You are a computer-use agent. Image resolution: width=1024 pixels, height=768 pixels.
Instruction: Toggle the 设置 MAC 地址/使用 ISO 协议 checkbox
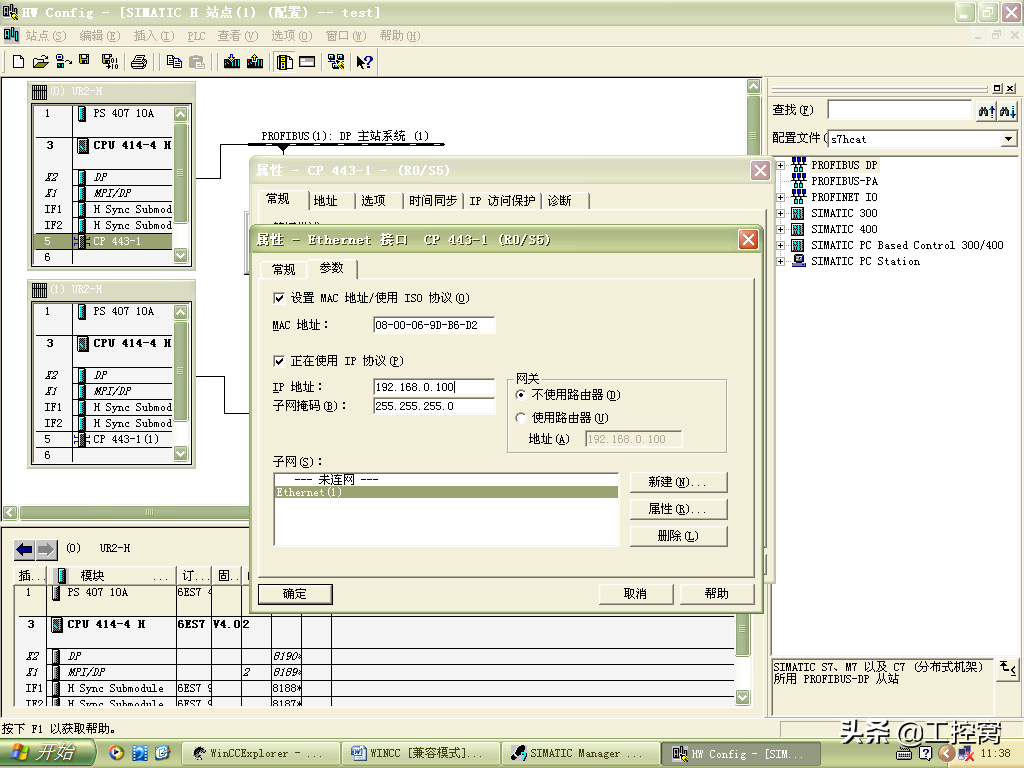[x=279, y=298]
